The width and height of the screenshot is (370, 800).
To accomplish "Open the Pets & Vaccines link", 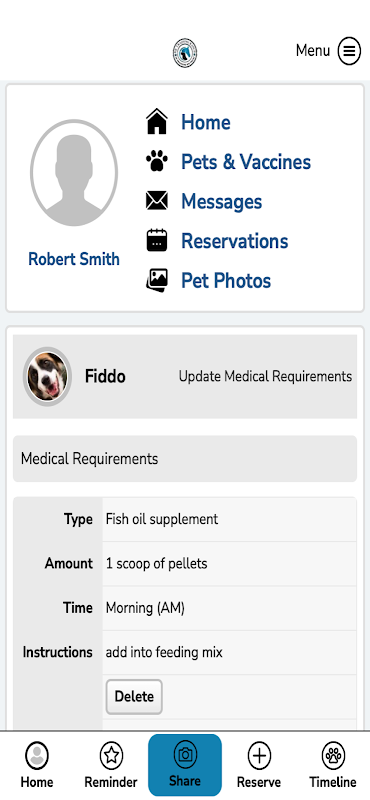I will (x=246, y=162).
